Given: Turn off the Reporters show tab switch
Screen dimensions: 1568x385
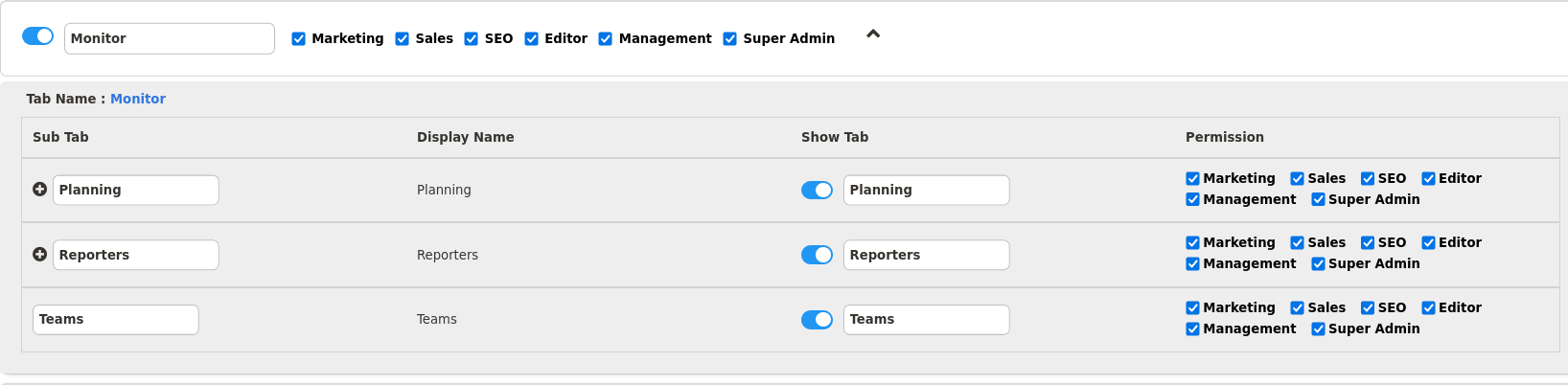Looking at the screenshot, I should click(817, 255).
